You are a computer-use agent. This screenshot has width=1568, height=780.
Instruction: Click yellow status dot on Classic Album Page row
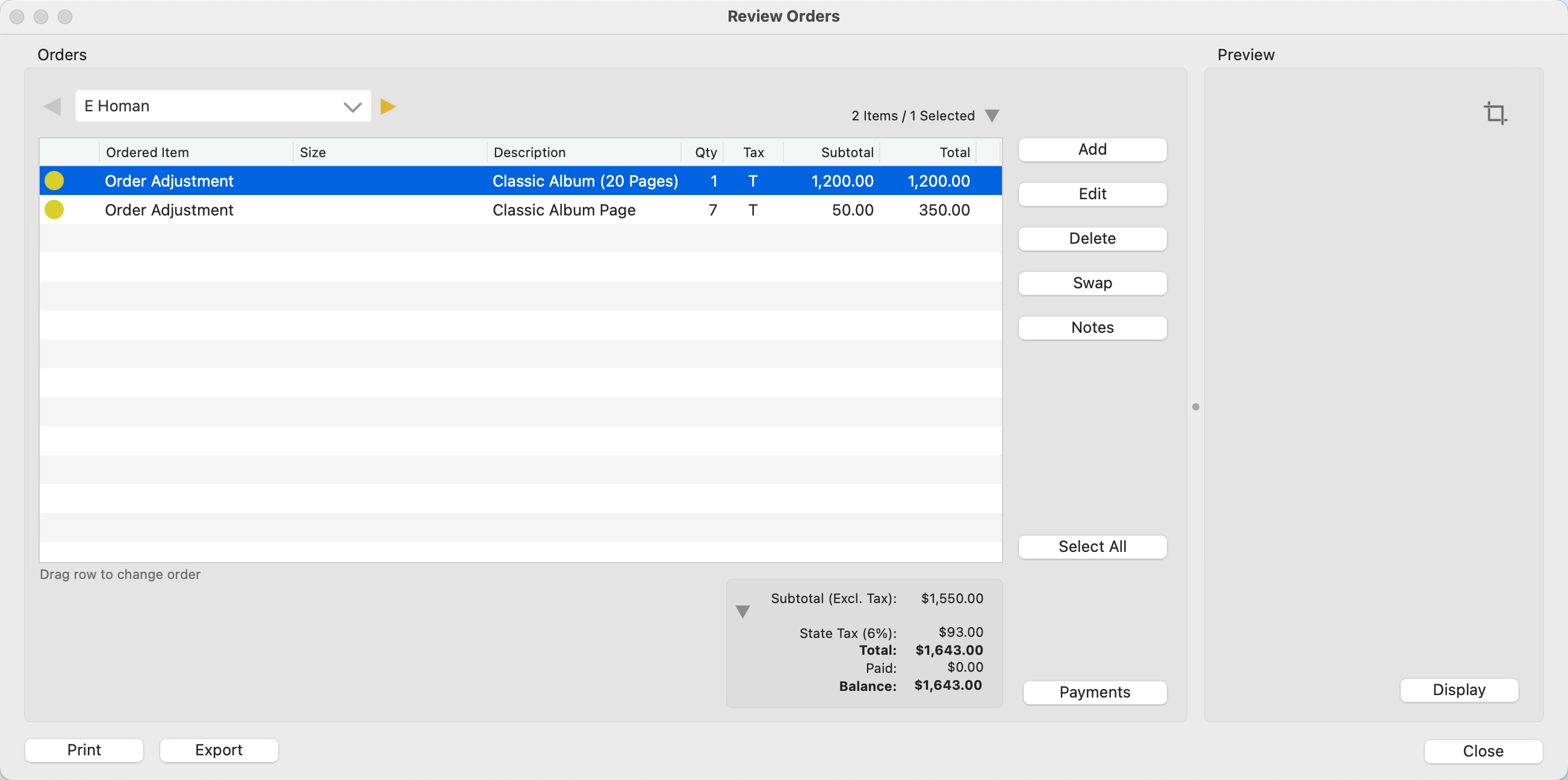pyautogui.click(x=54, y=209)
